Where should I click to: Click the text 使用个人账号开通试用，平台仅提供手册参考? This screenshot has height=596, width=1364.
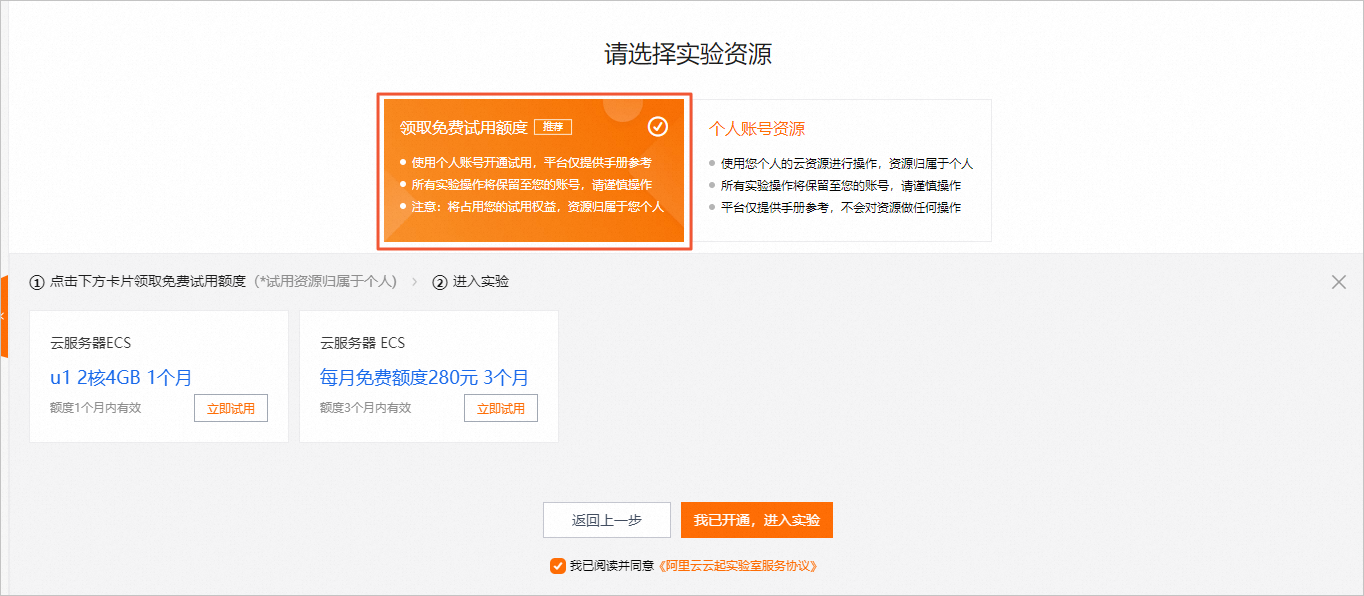[x=532, y=162]
